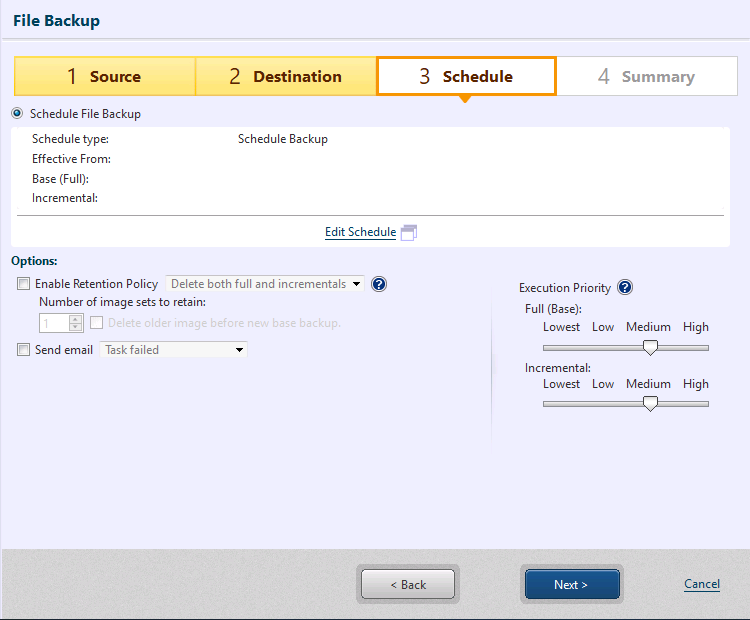Check Delete older image before new base backup
The height and width of the screenshot is (620, 750).
tap(97, 323)
